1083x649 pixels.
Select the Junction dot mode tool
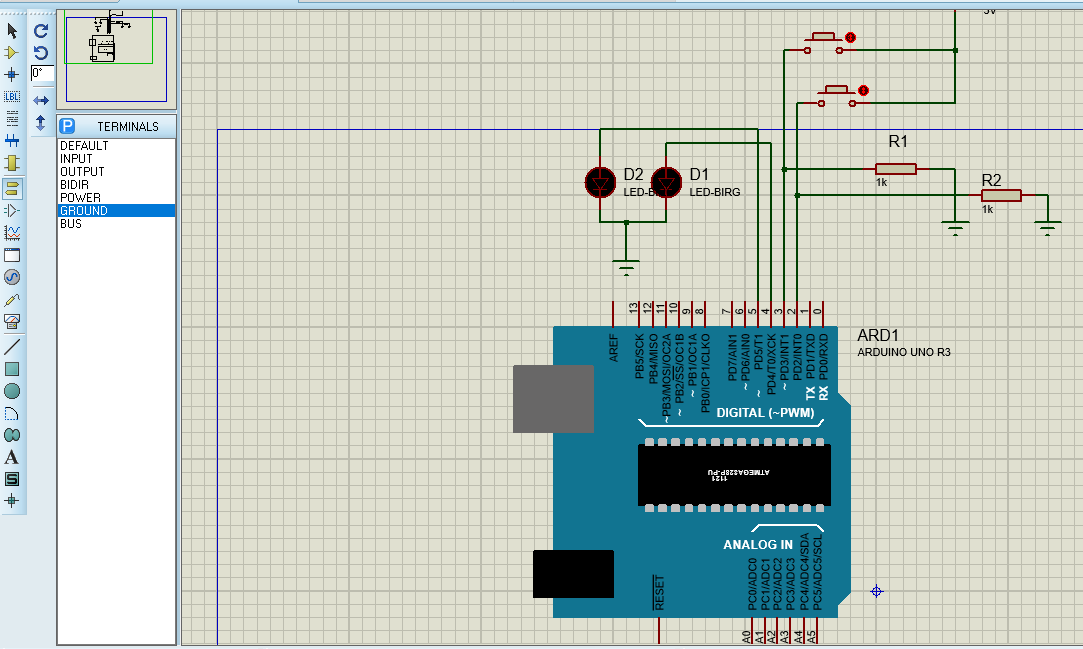click(x=12, y=75)
